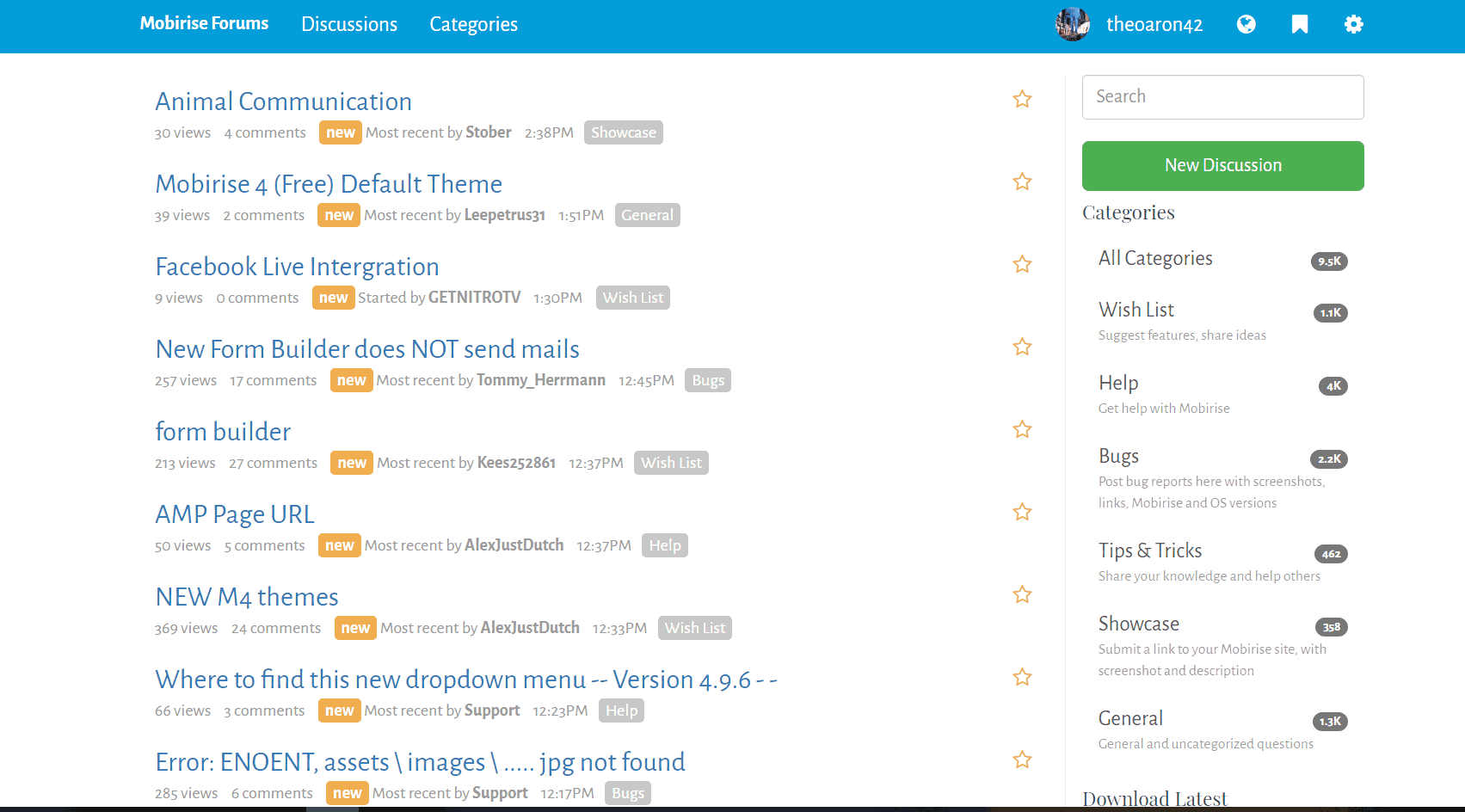
Task: Bookmark Mobirise 4 (Free) Default Theme star
Action: click(1022, 181)
